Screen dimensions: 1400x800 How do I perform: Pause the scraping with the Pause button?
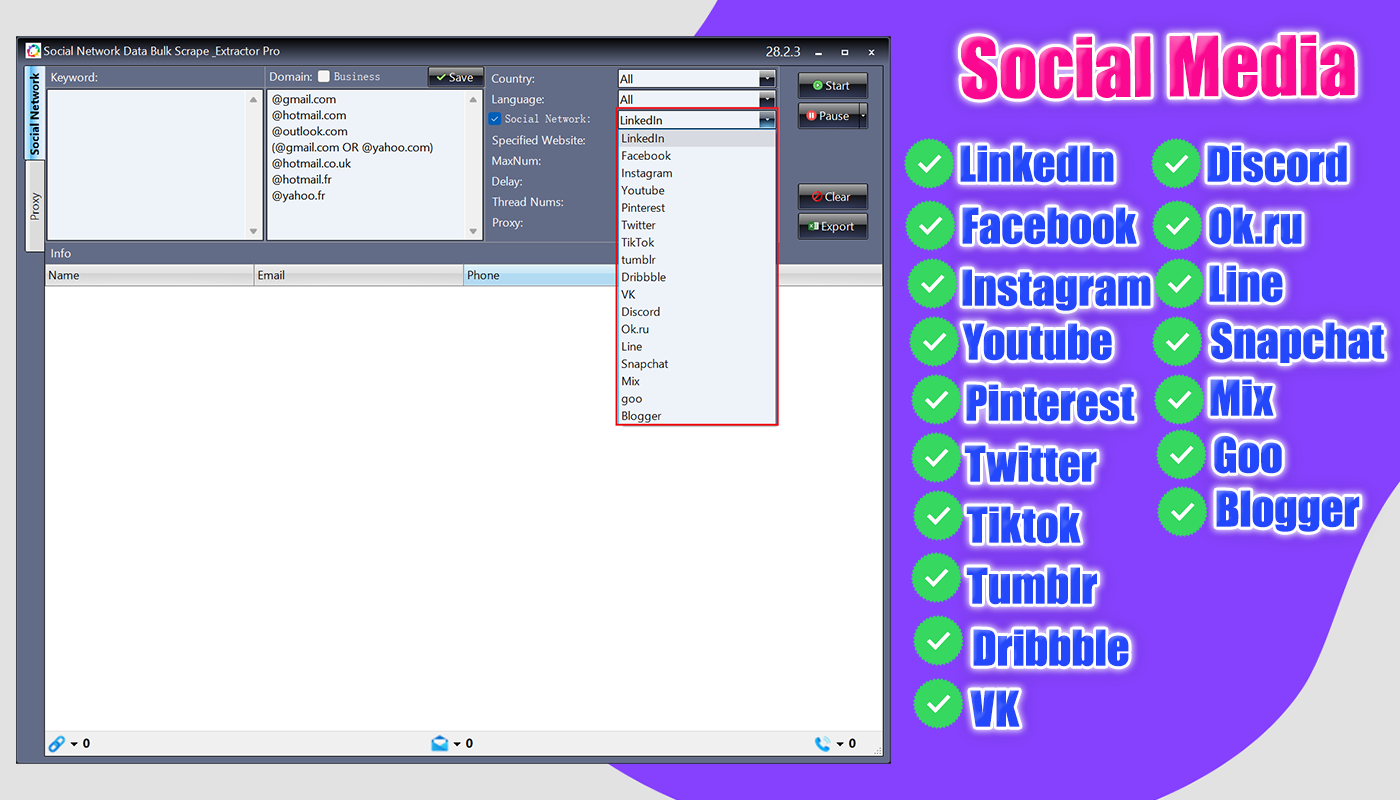tap(828, 116)
